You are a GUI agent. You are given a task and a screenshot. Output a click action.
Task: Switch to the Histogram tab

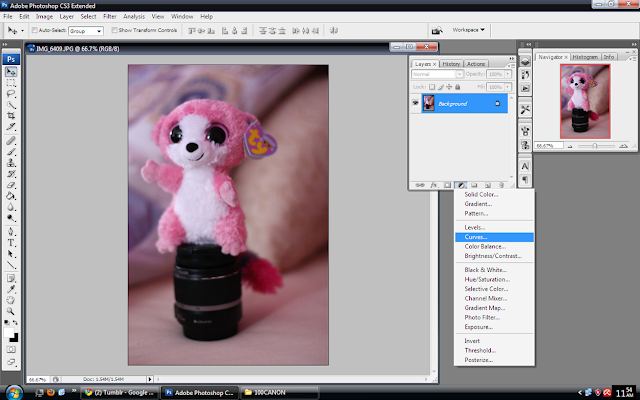coord(585,57)
